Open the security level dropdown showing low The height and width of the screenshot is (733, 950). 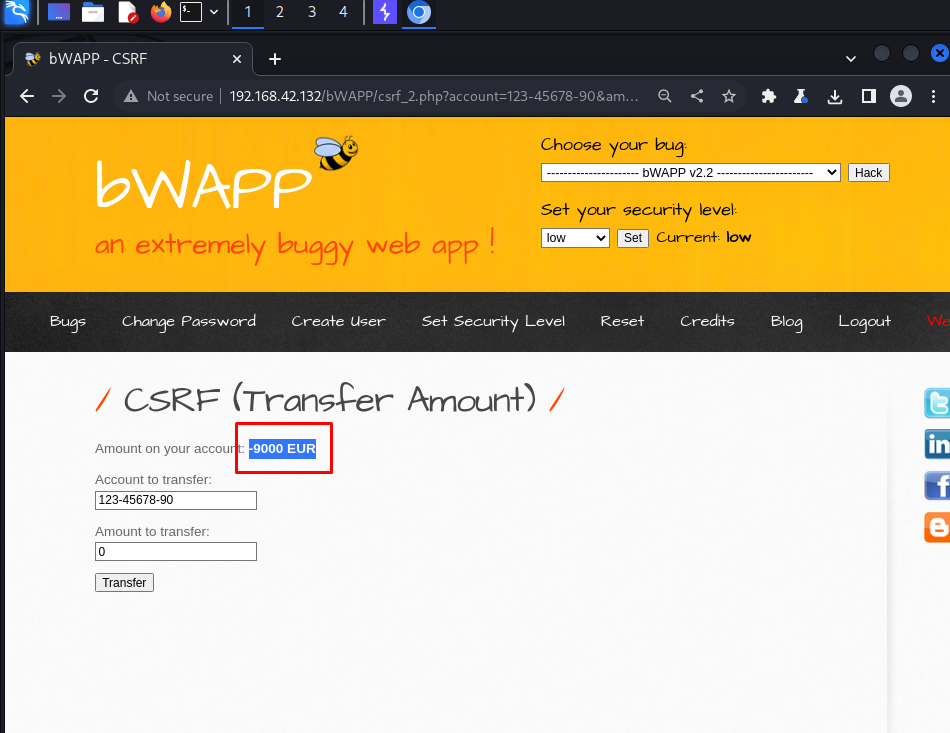pos(575,238)
